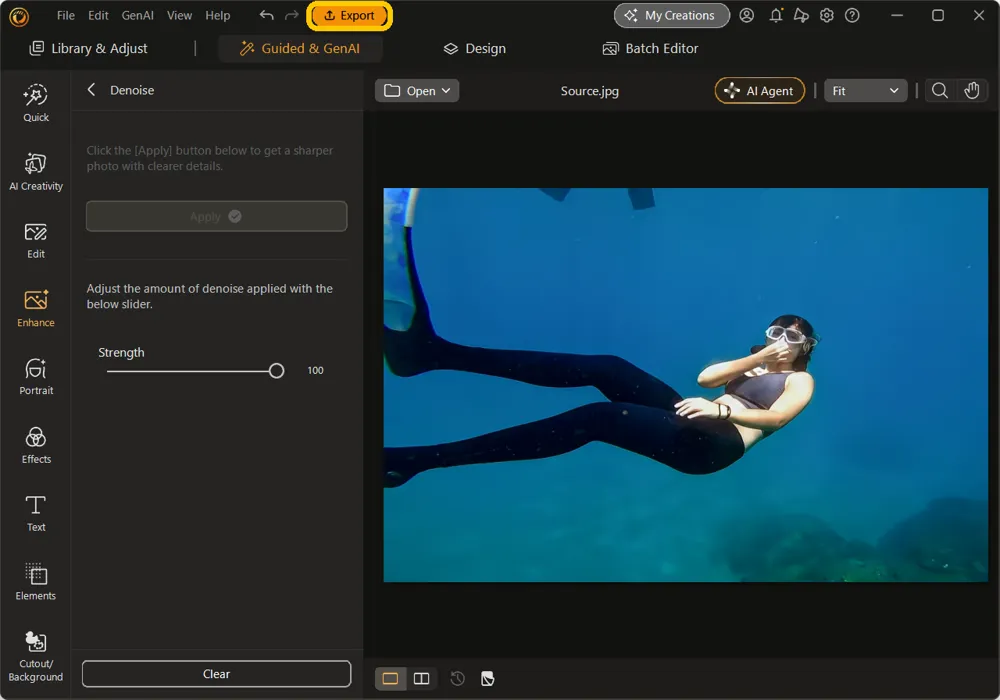Open the File menu
Image resolution: width=1000 pixels, height=700 pixels.
click(66, 15)
